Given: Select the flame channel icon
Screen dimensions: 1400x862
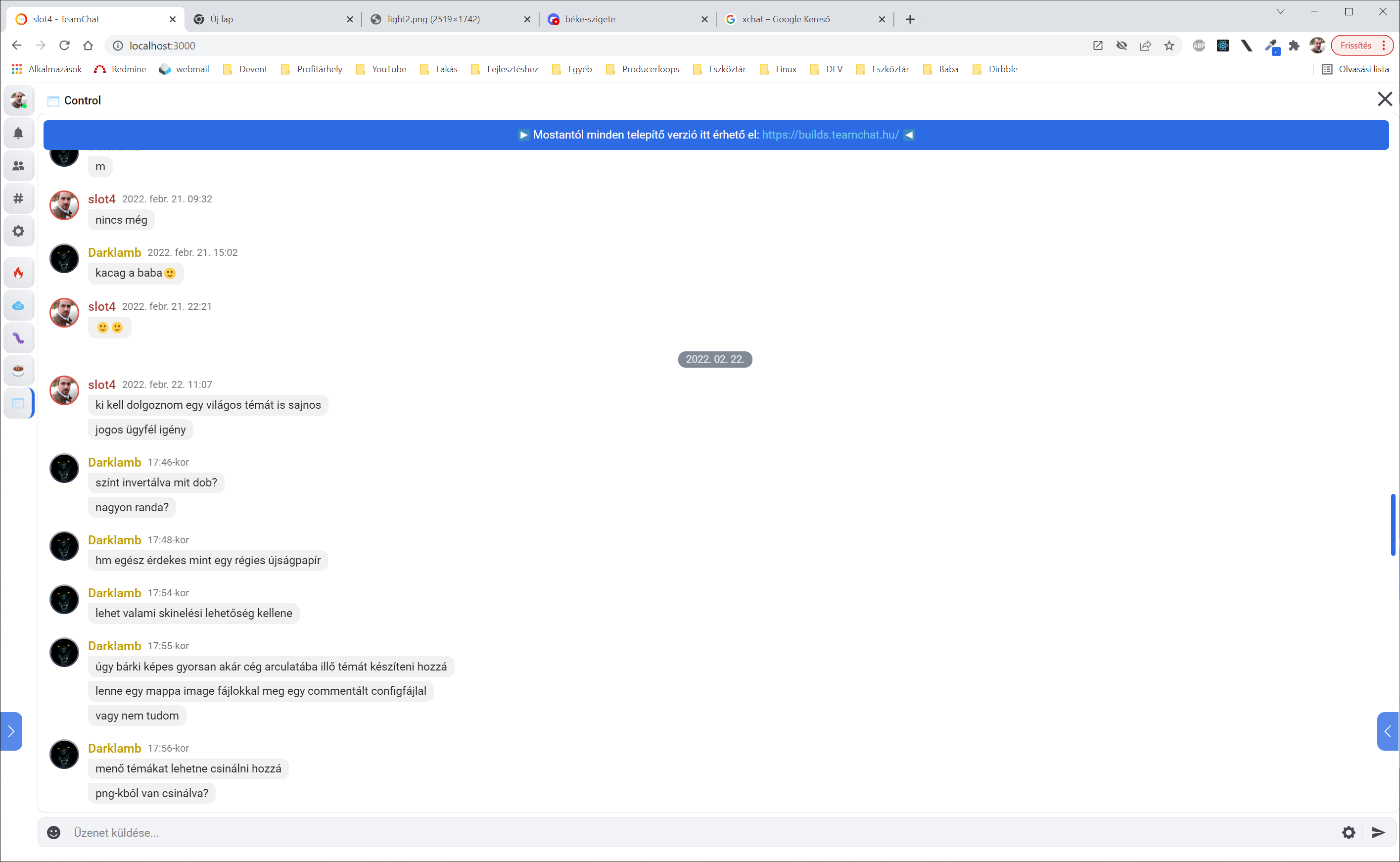Looking at the screenshot, I should (x=18, y=273).
